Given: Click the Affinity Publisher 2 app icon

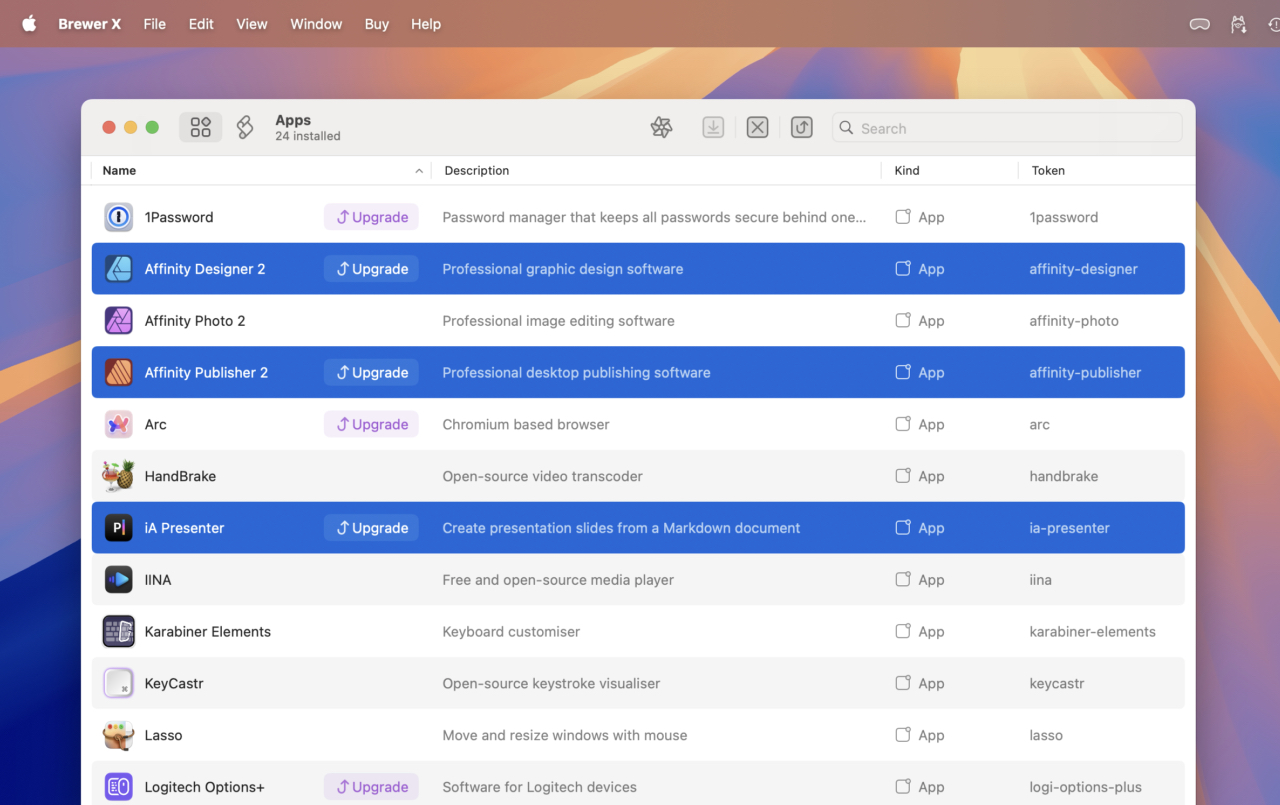Looking at the screenshot, I should pos(119,372).
